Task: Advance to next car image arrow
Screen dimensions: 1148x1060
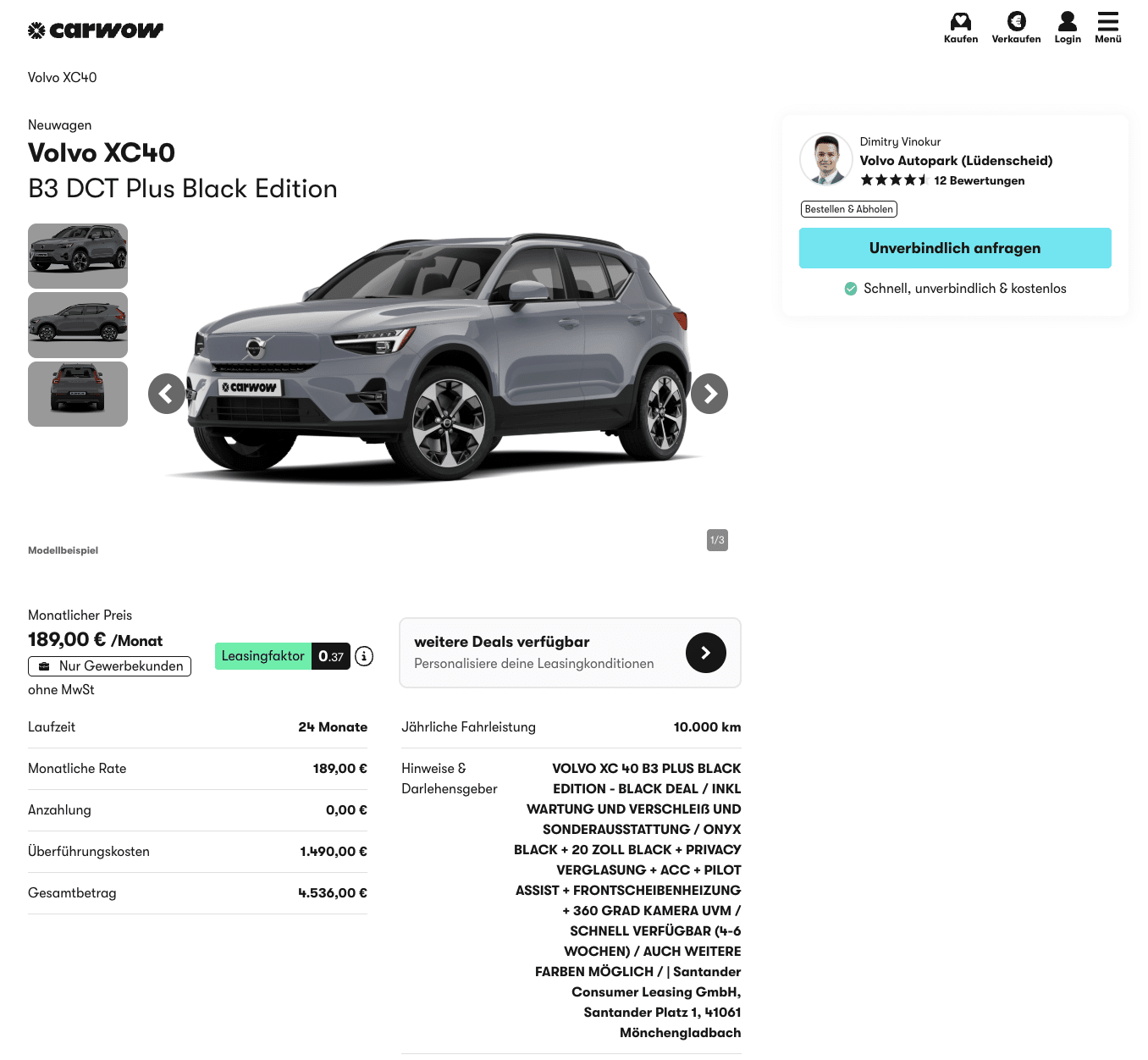Action: coord(709,394)
